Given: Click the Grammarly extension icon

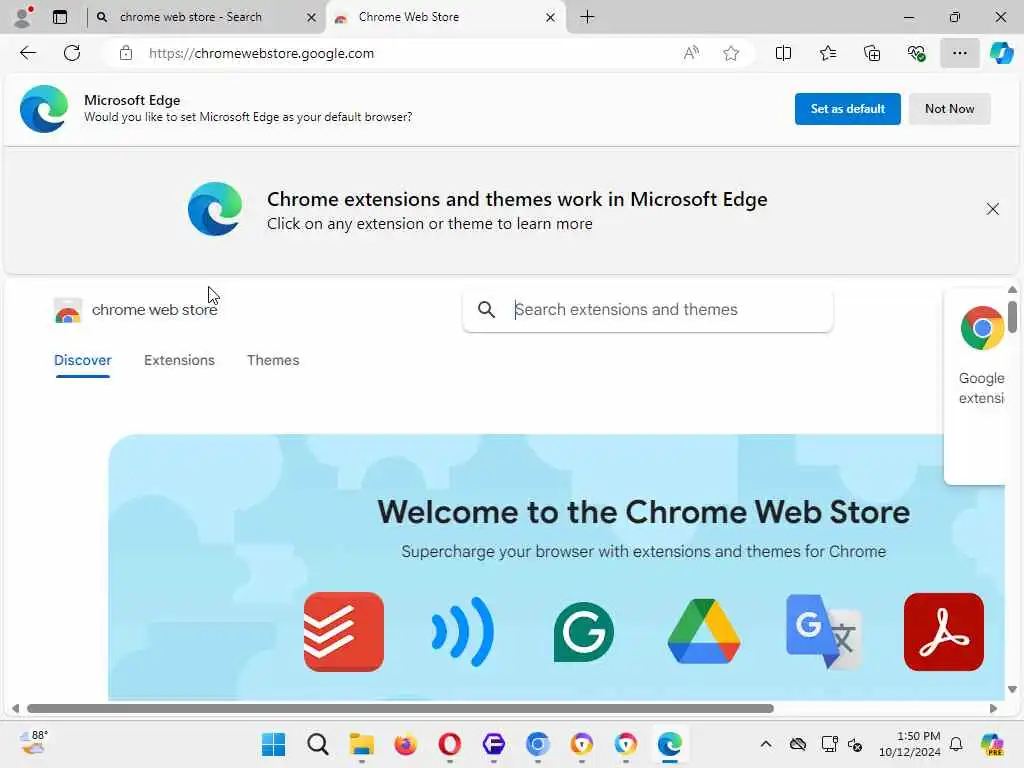Looking at the screenshot, I should 583,632.
